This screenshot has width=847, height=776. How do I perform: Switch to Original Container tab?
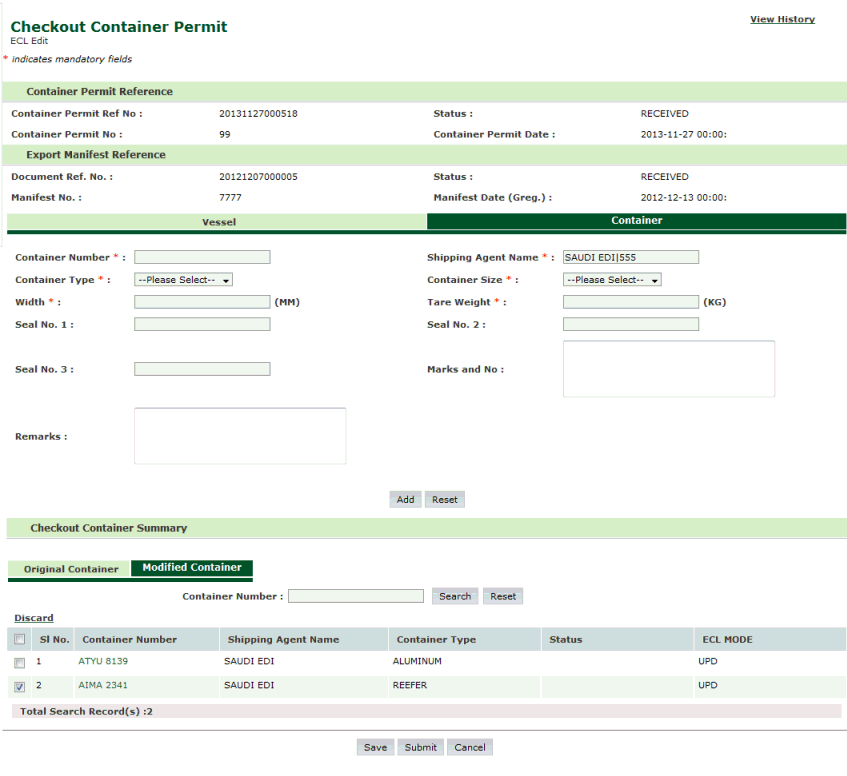tap(71, 569)
